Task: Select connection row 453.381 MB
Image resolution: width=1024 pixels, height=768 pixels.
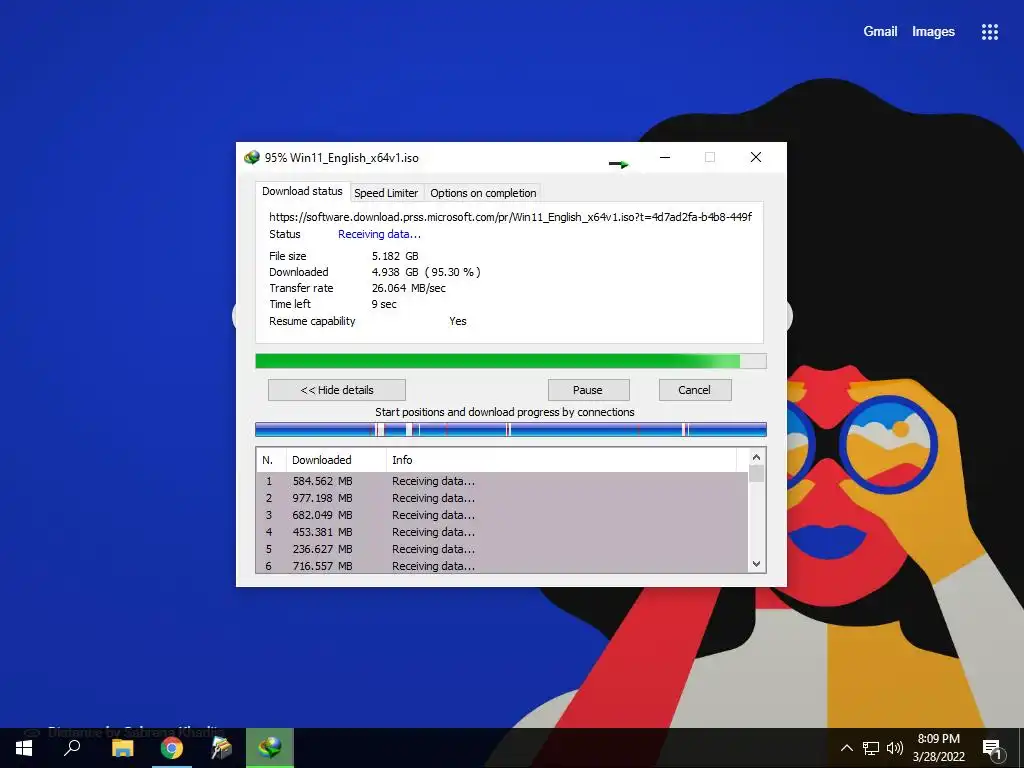Action: pos(502,532)
